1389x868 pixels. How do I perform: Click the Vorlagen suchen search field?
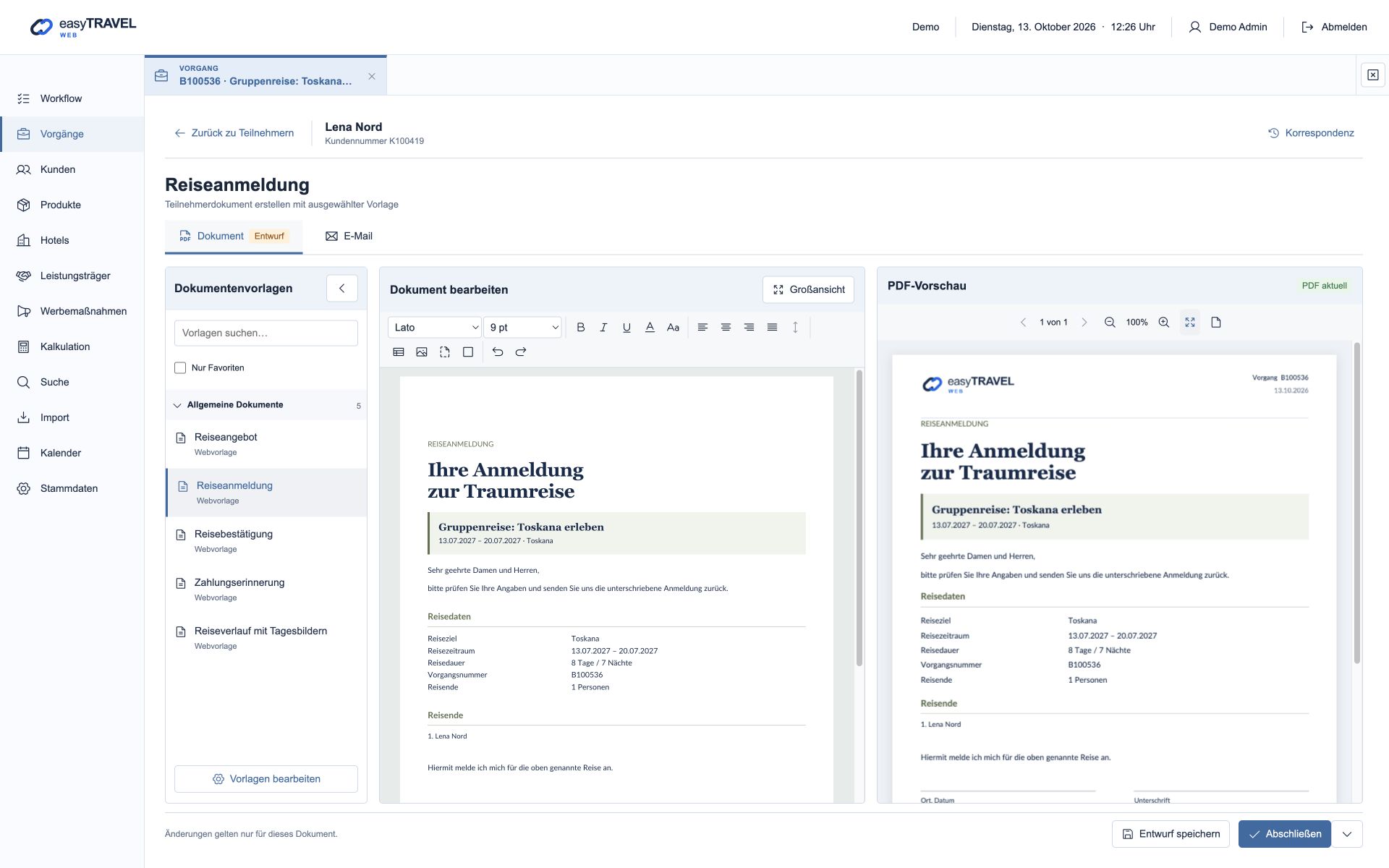pos(266,333)
